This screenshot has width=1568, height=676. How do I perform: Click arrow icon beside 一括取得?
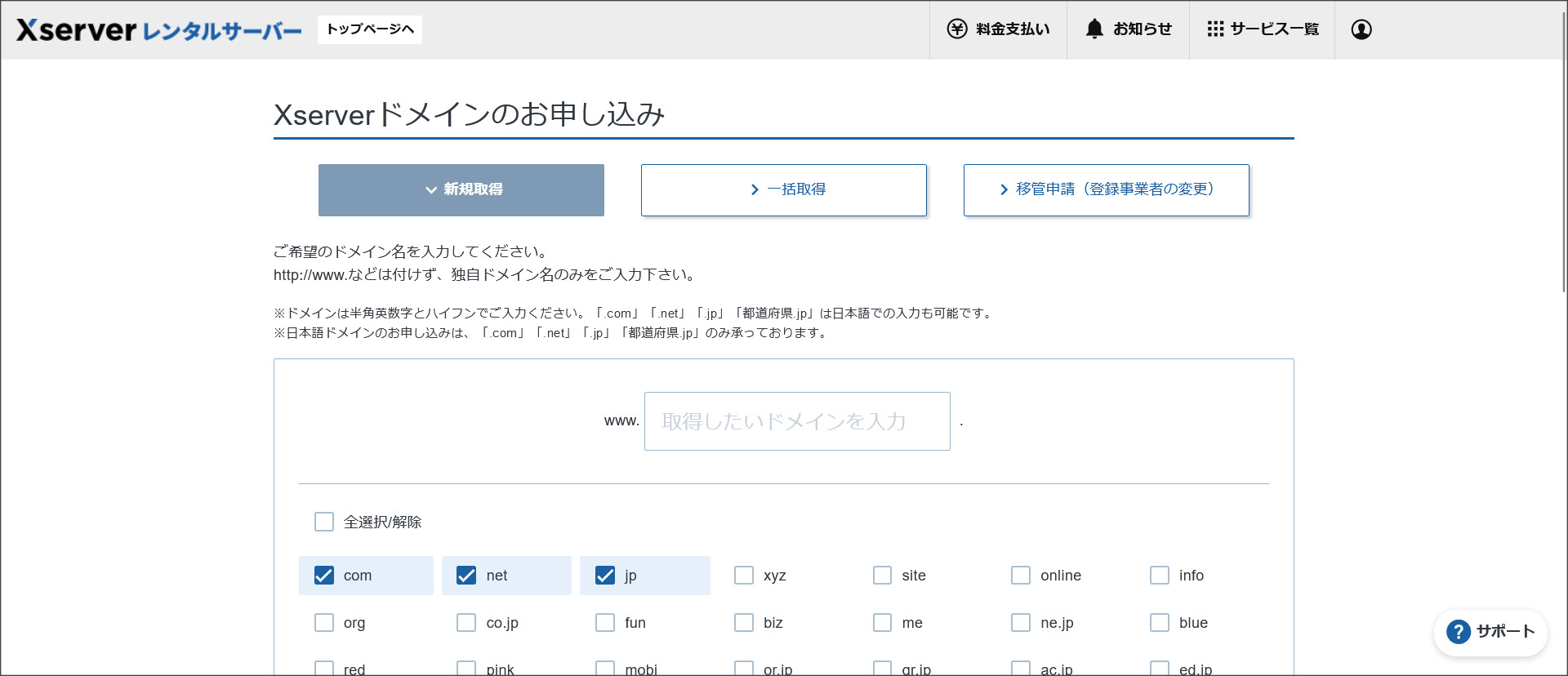point(755,189)
